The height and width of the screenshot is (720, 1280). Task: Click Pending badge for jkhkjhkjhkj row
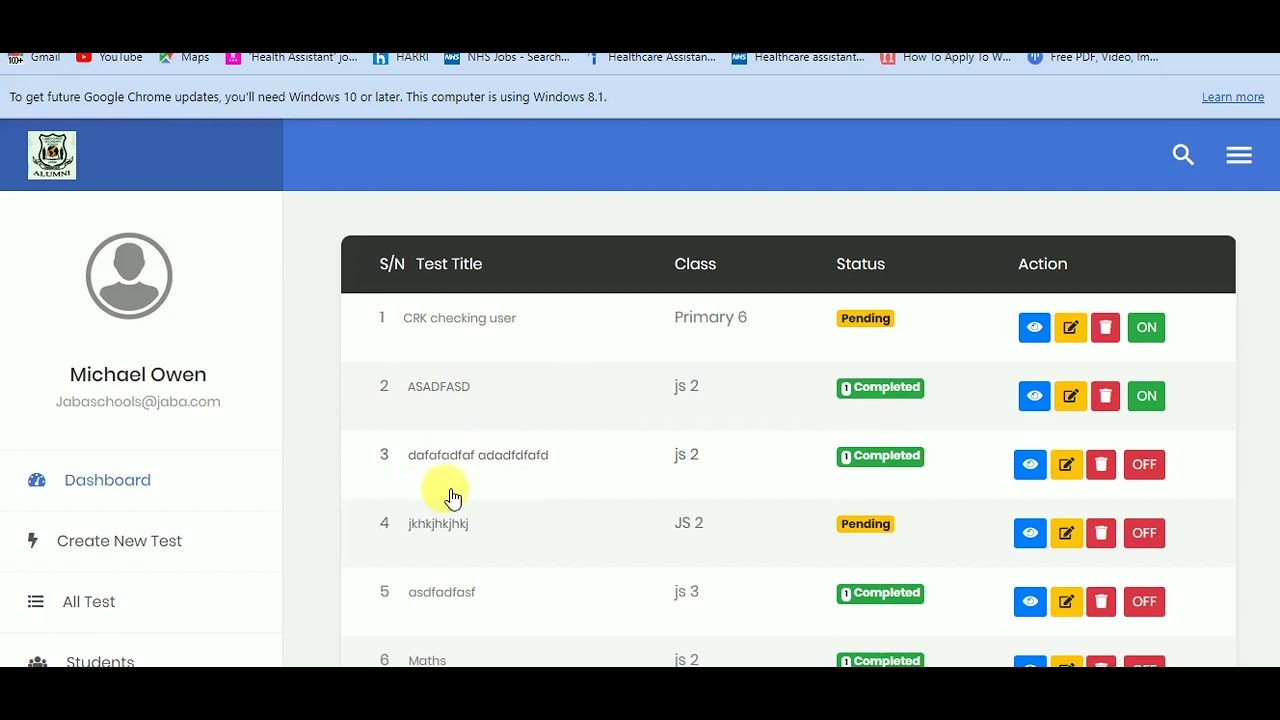point(865,524)
